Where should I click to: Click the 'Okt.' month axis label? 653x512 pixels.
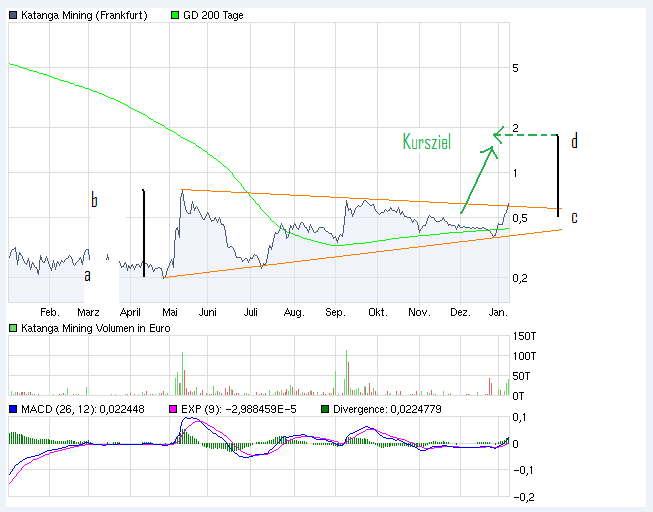coord(378,312)
